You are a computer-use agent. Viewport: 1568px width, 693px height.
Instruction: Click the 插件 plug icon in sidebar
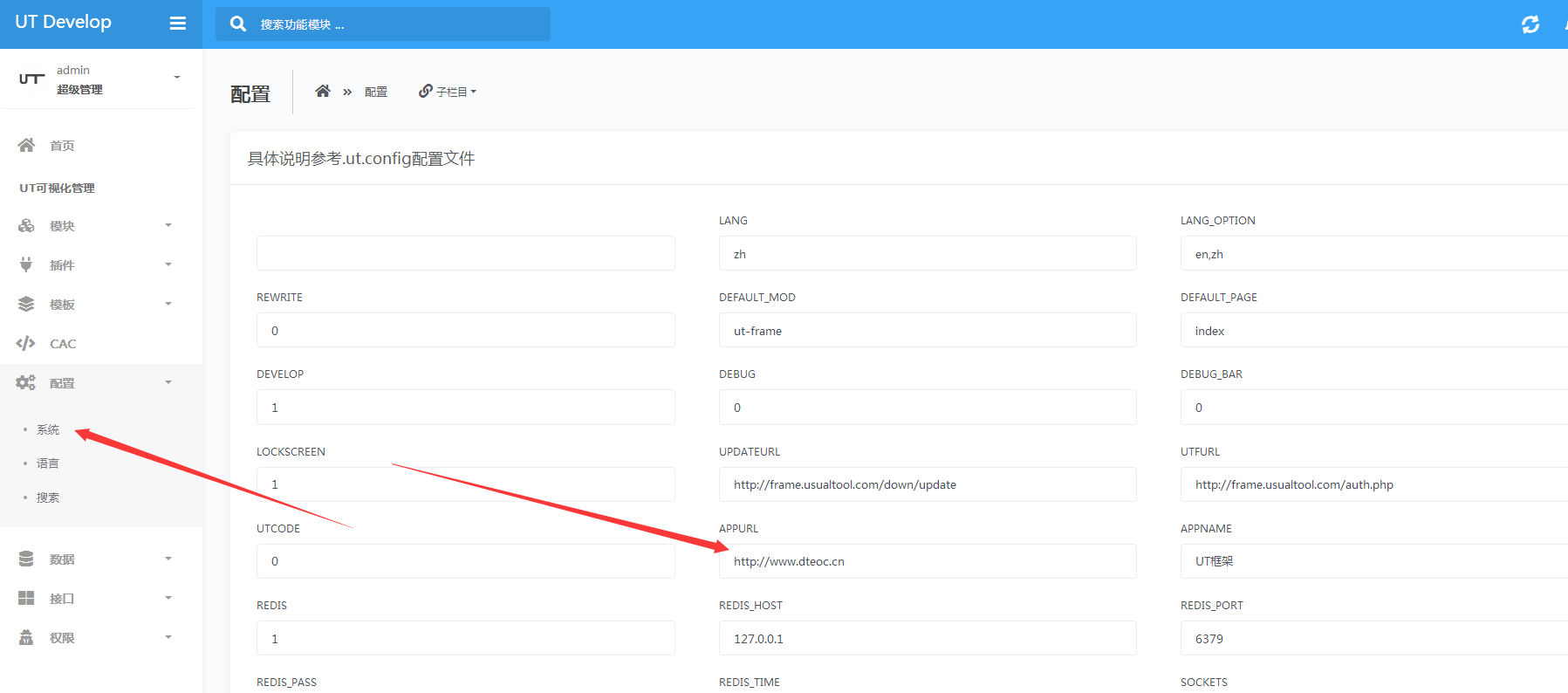(x=26, y=264)
